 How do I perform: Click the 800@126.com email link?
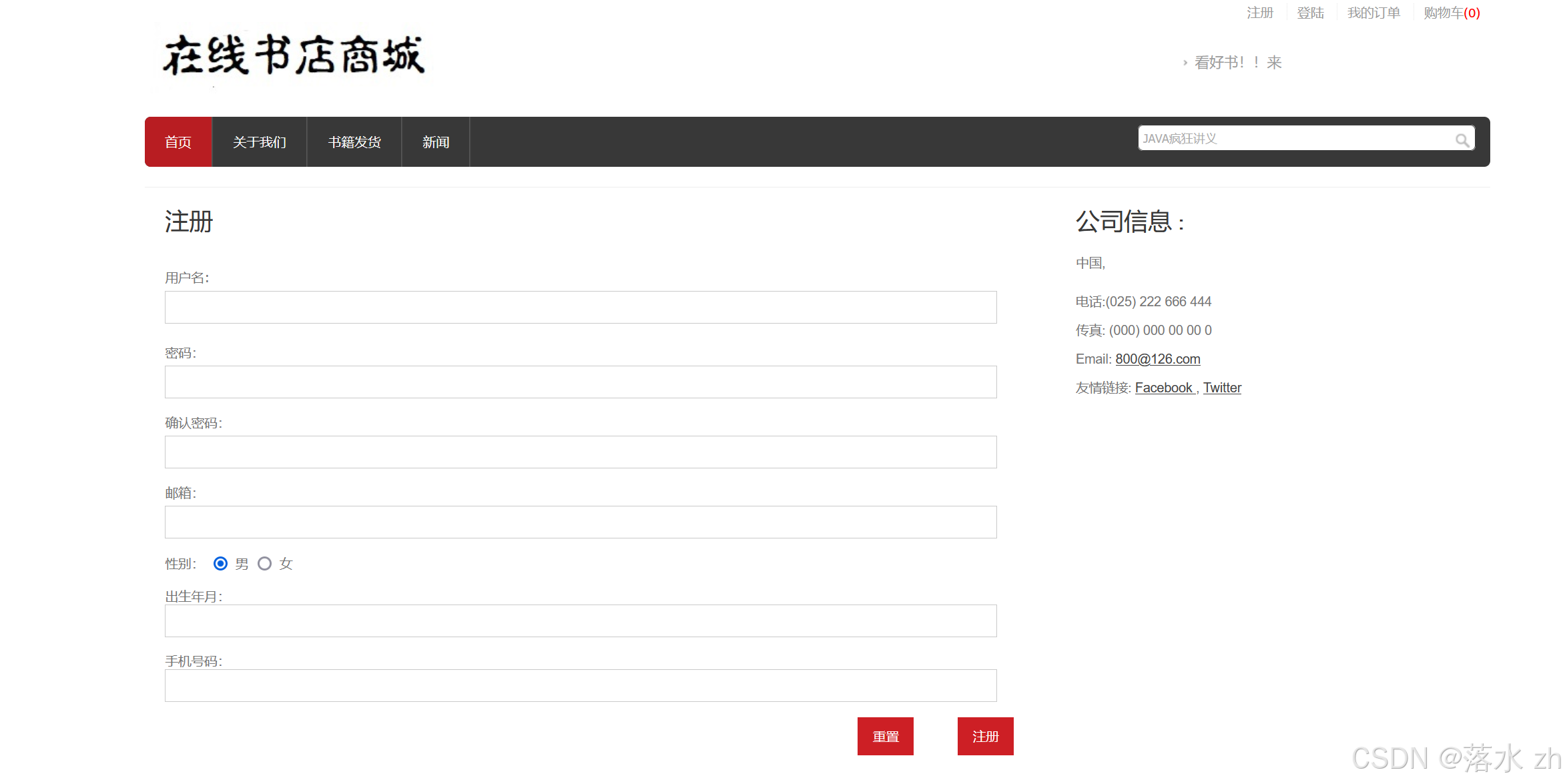1157,359
